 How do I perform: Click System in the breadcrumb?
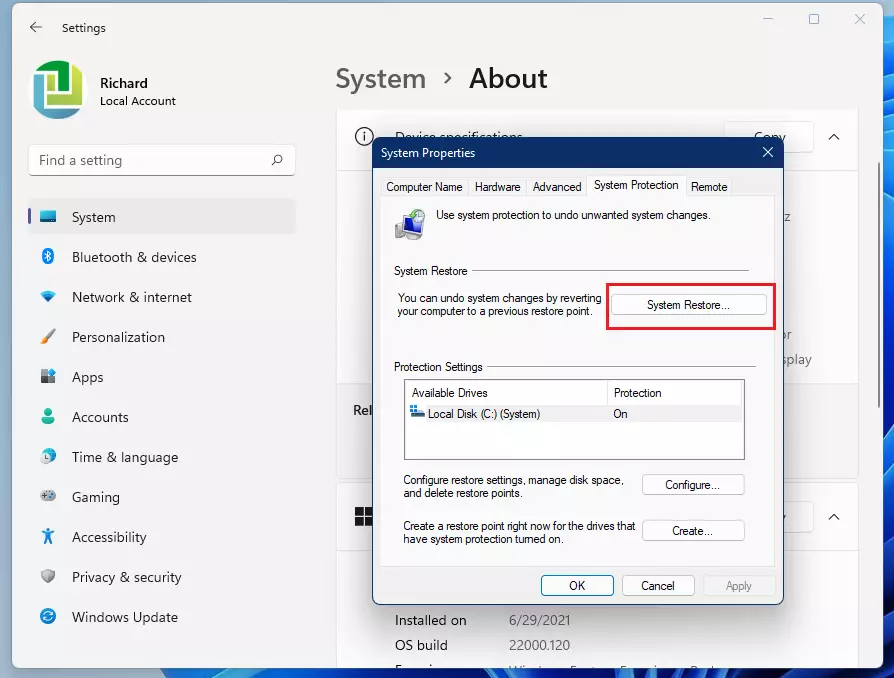380,79
